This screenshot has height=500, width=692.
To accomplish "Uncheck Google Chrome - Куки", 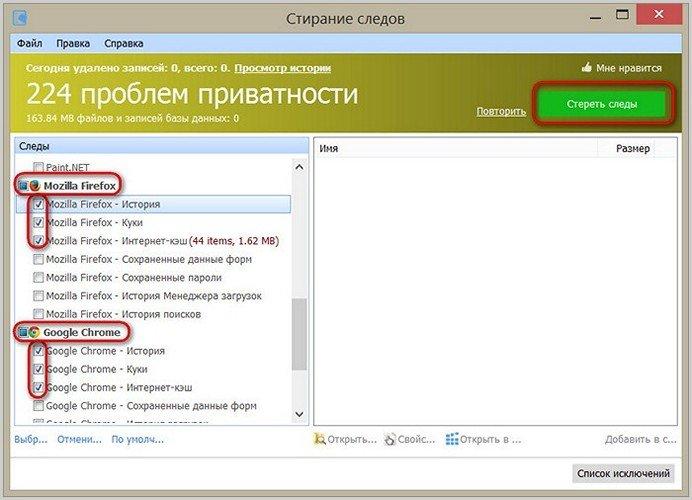I will click(x=38, y=369).
